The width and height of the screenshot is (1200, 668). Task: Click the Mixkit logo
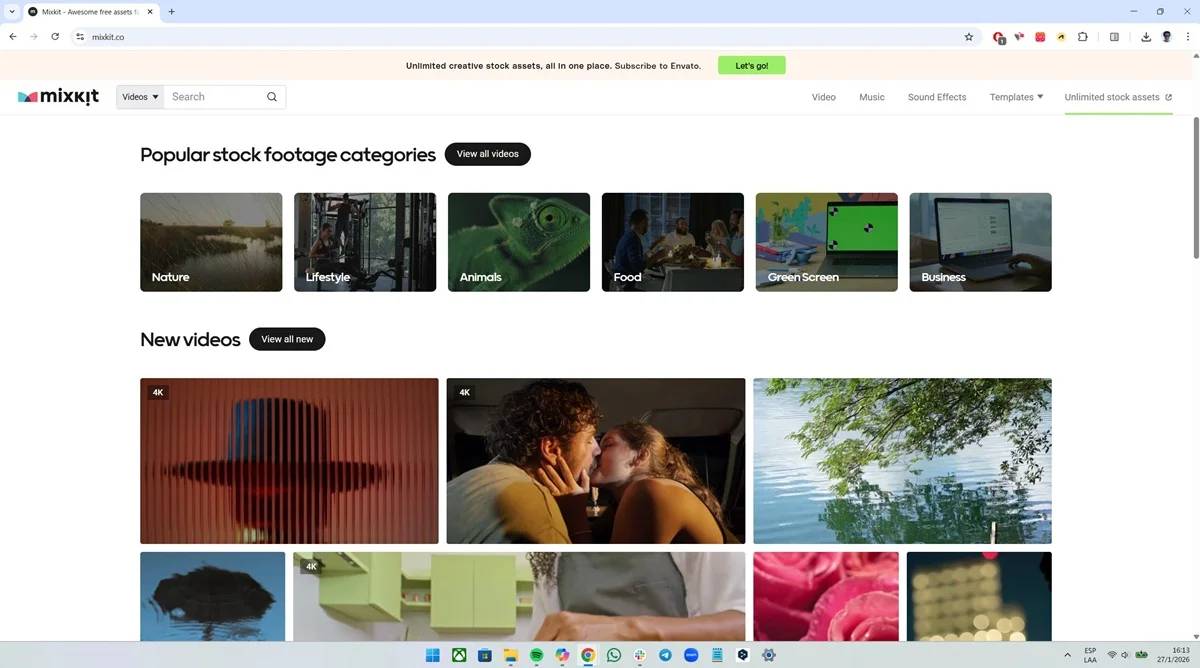coord(59,97)
